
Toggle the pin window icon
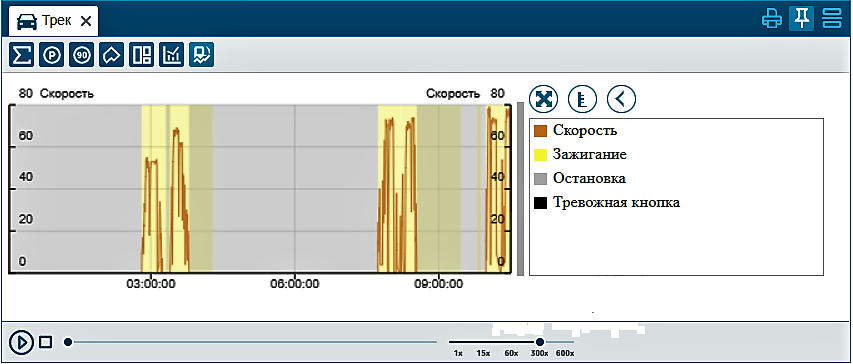[801, 20]
